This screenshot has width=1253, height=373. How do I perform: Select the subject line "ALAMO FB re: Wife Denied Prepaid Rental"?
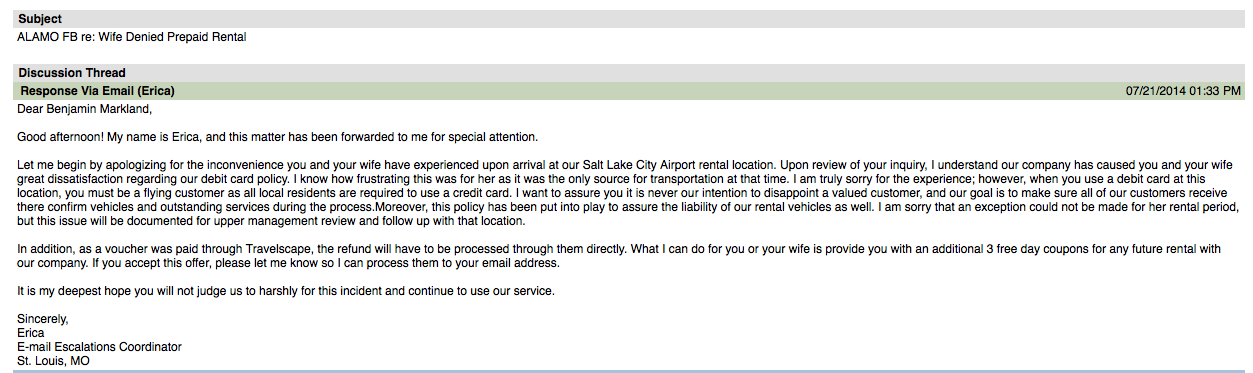132,37
